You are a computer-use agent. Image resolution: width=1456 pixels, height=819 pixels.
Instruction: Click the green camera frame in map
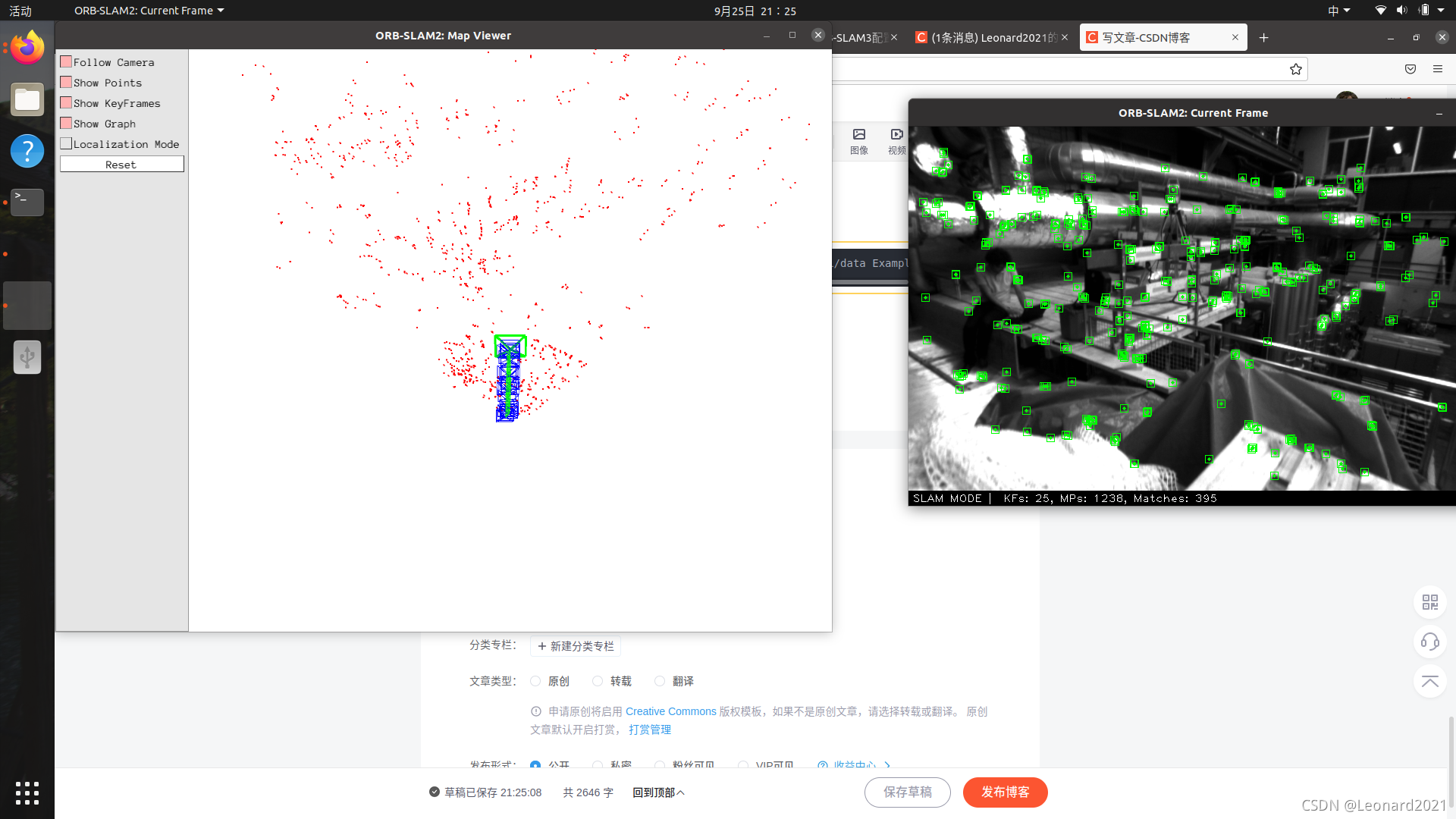point(510,346)
